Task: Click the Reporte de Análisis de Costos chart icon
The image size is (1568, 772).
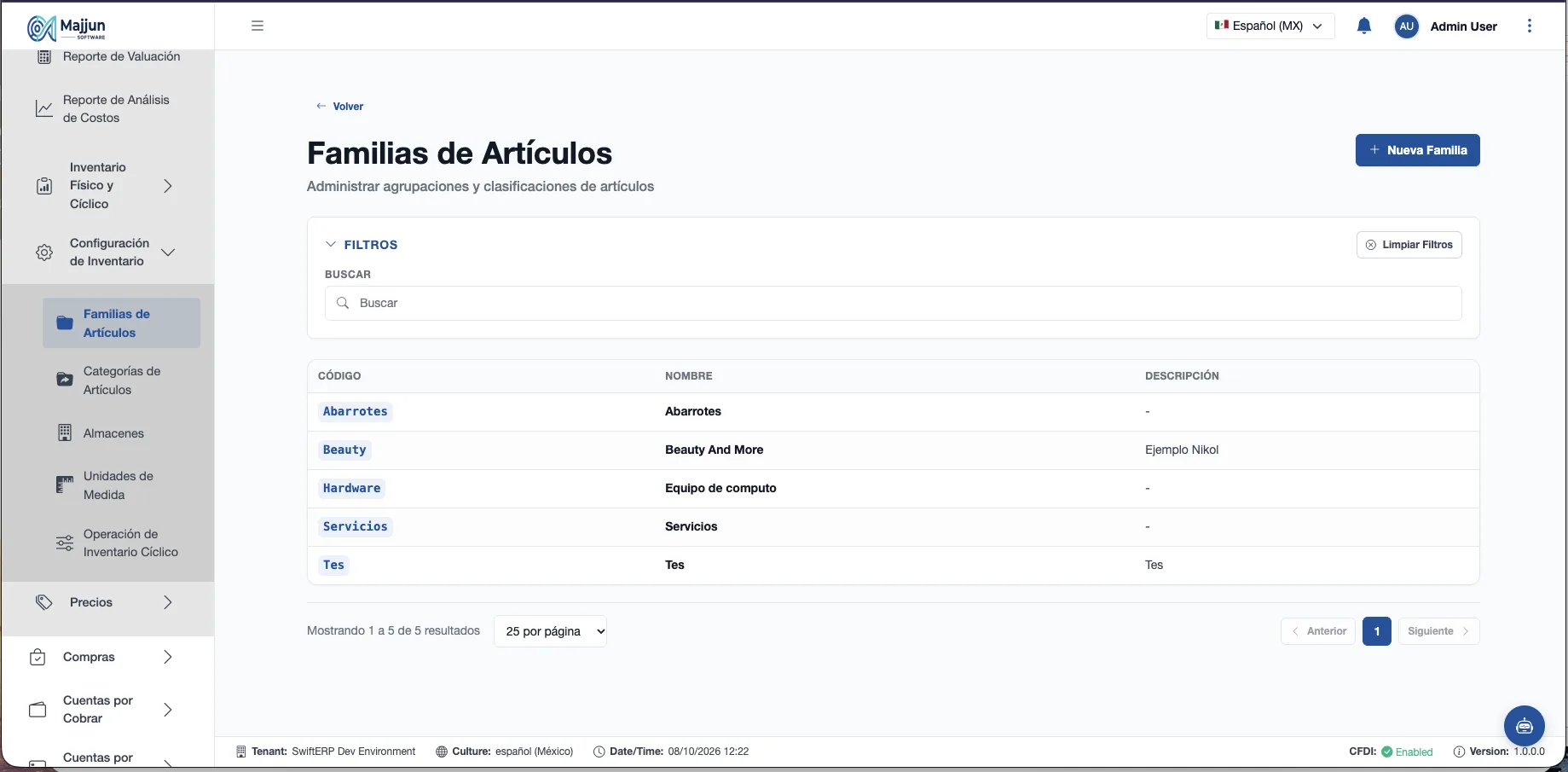Action: 44,108
